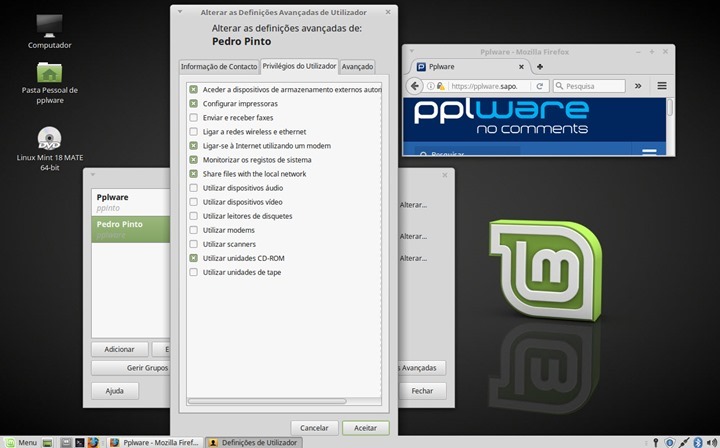Click the Cancelar button
Viewport: 720px width, 448px height.
pos(314,428)
